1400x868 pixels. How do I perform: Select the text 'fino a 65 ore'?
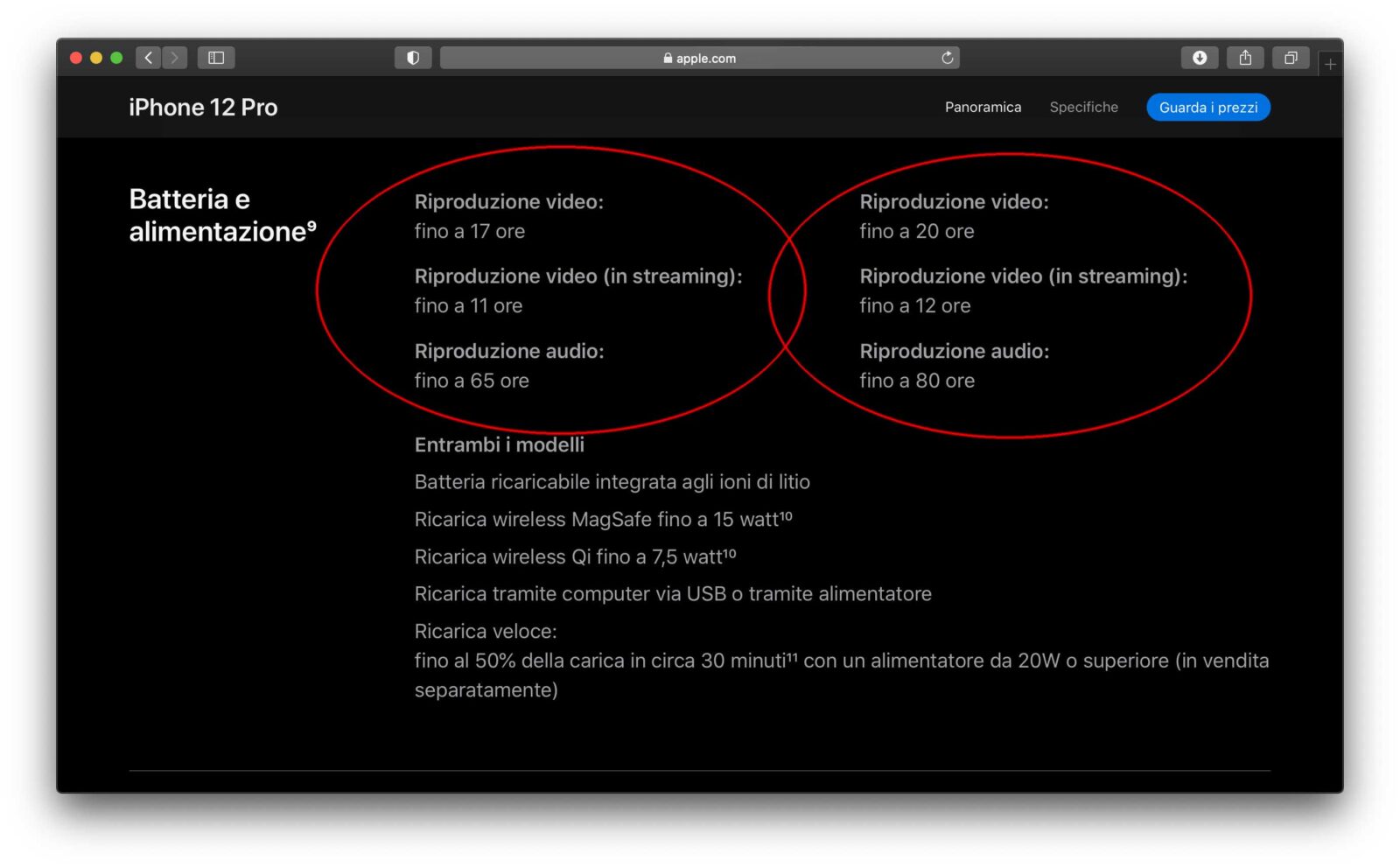pyautogui.click(x=472, y=381)
